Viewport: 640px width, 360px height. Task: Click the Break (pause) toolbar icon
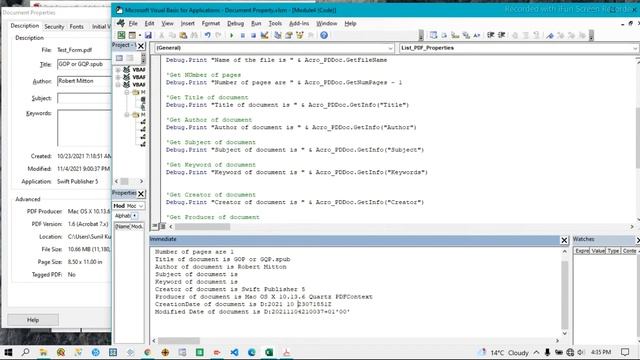[x=242, y=36]
